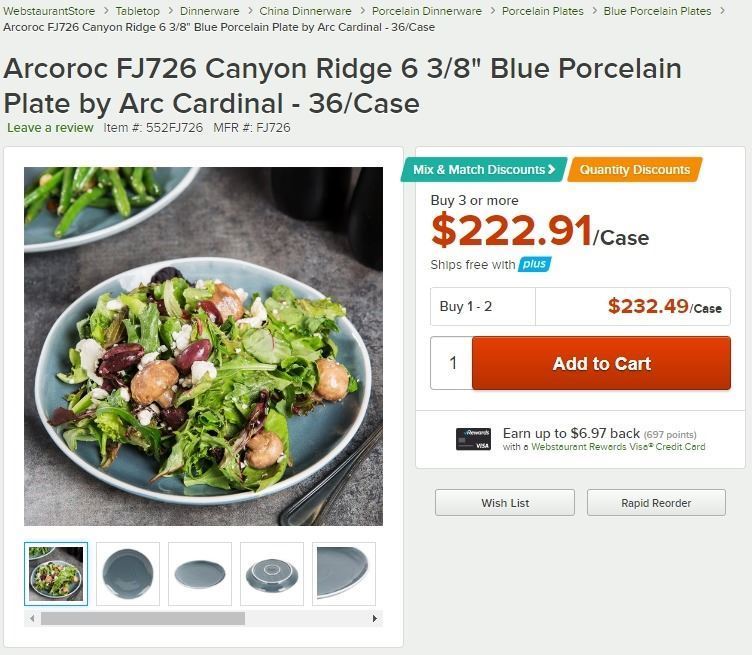Select the plate underside thumbnail

tap(272, 574)
